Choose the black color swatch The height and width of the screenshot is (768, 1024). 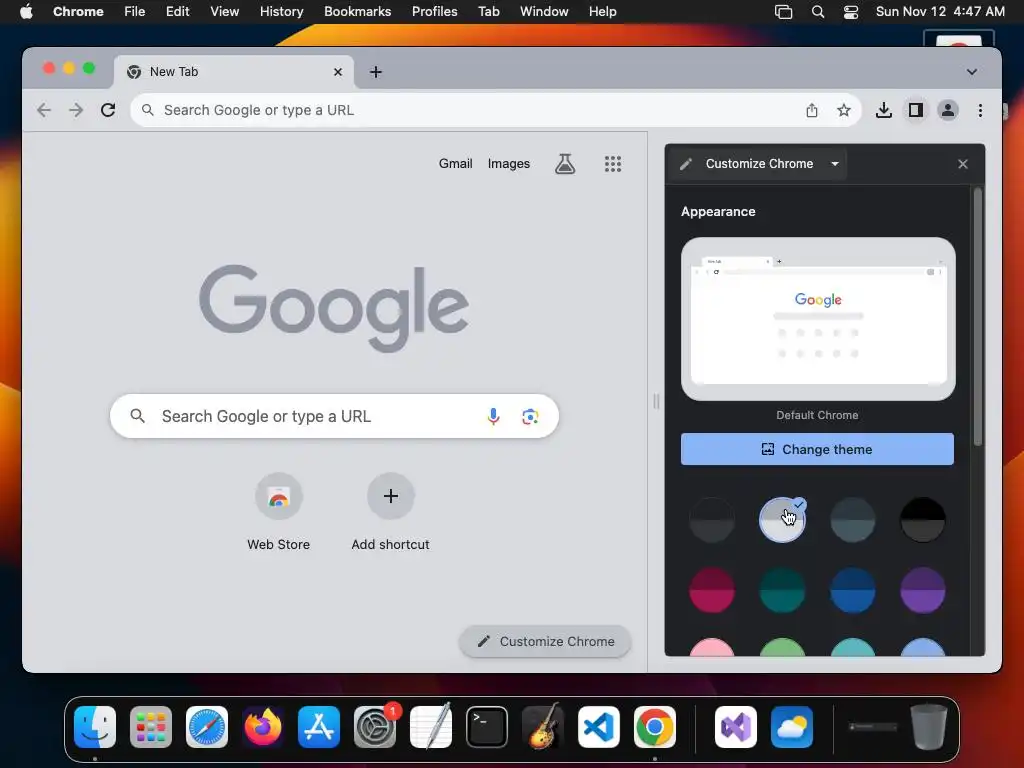[x=923, y=520]
